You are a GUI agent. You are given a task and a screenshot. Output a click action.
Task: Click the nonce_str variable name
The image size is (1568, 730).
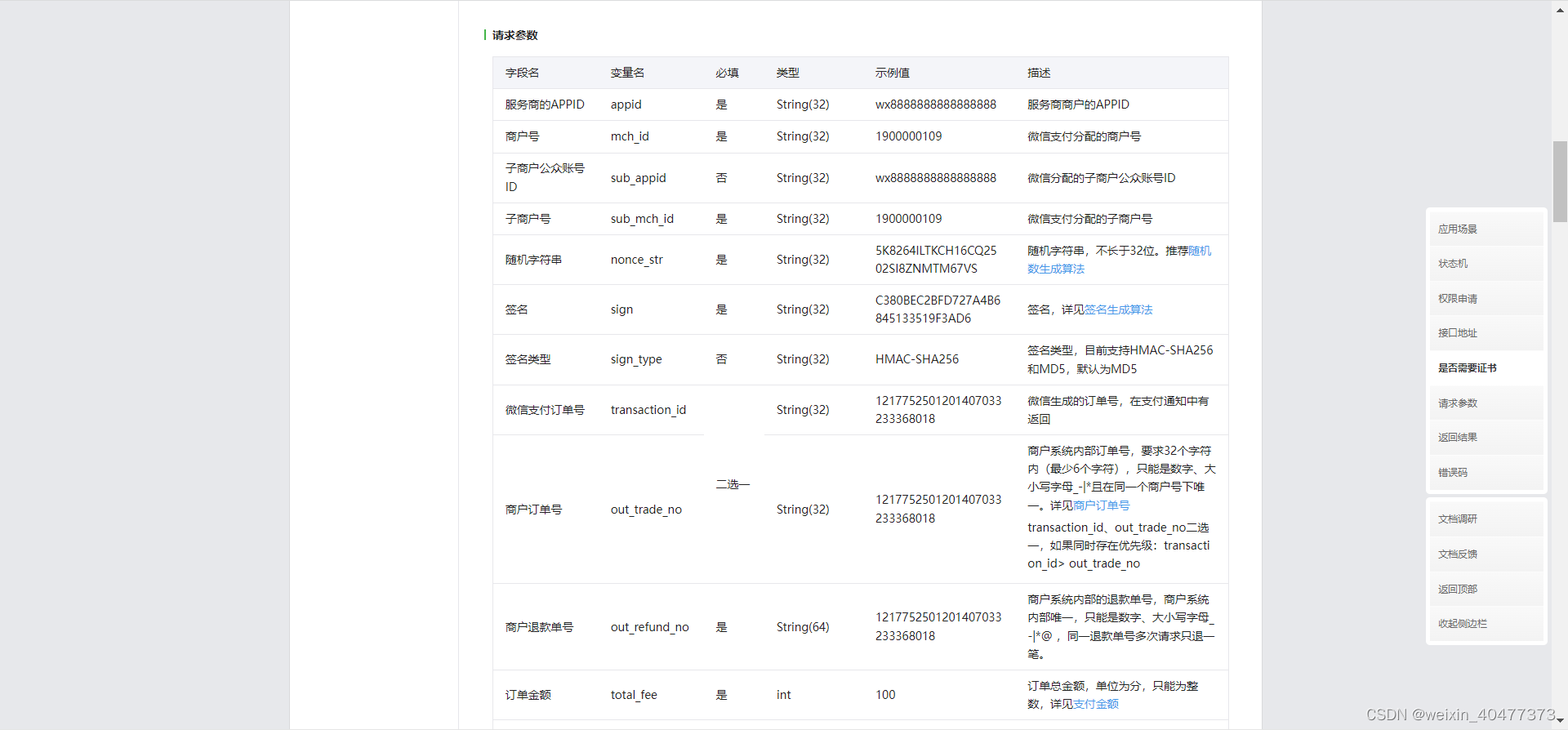pyautogui.click(x=636, y=260)
